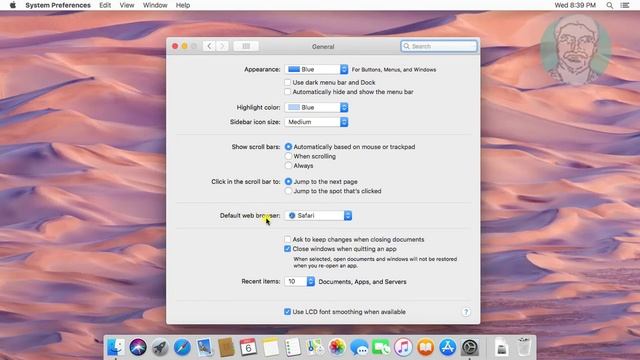Open Notification Center menu bar icon
The height and width of the screenshot is (360, 640).
pos(625,5)
